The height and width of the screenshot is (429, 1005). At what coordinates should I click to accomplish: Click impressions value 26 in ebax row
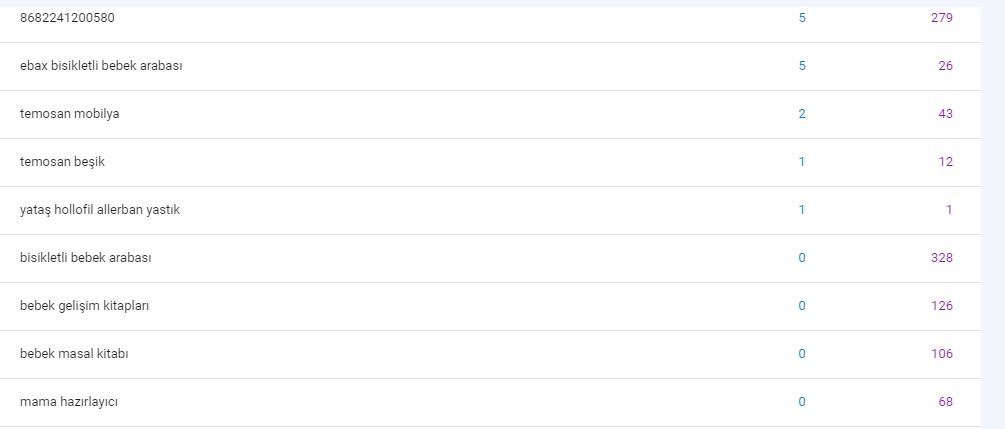tap(945, 66)
